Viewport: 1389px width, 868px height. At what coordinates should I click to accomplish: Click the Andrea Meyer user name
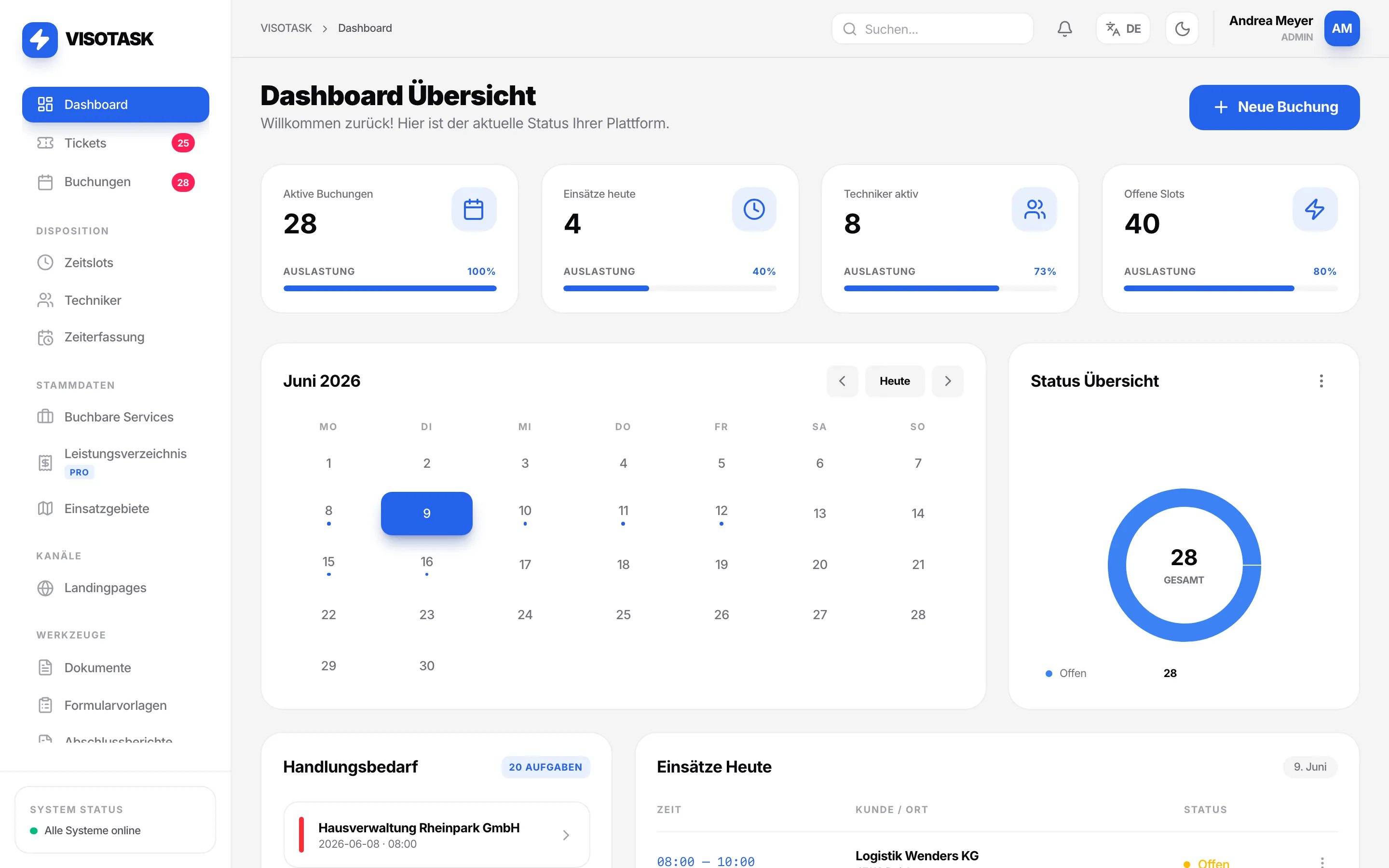point(1271,21)
